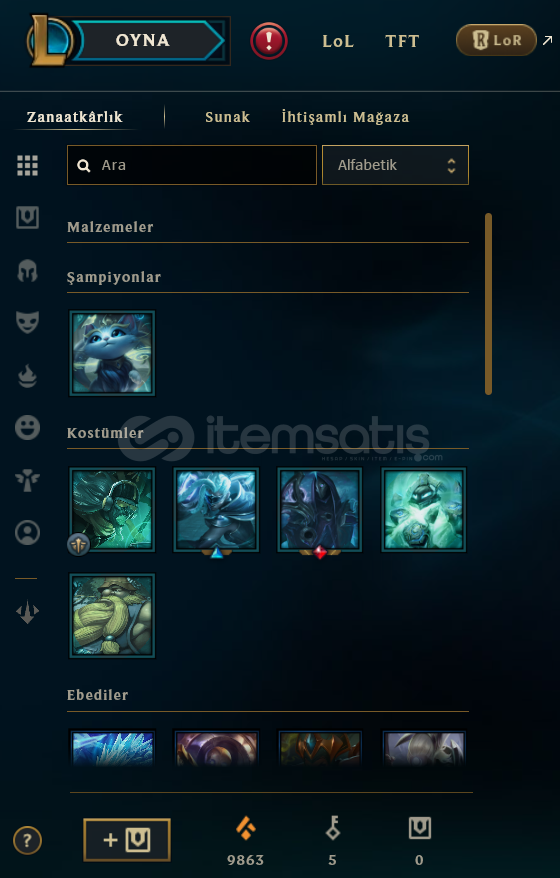Open the help question mark button
The width and height of the screenshot is (560, 878).
tap(27, 840)
